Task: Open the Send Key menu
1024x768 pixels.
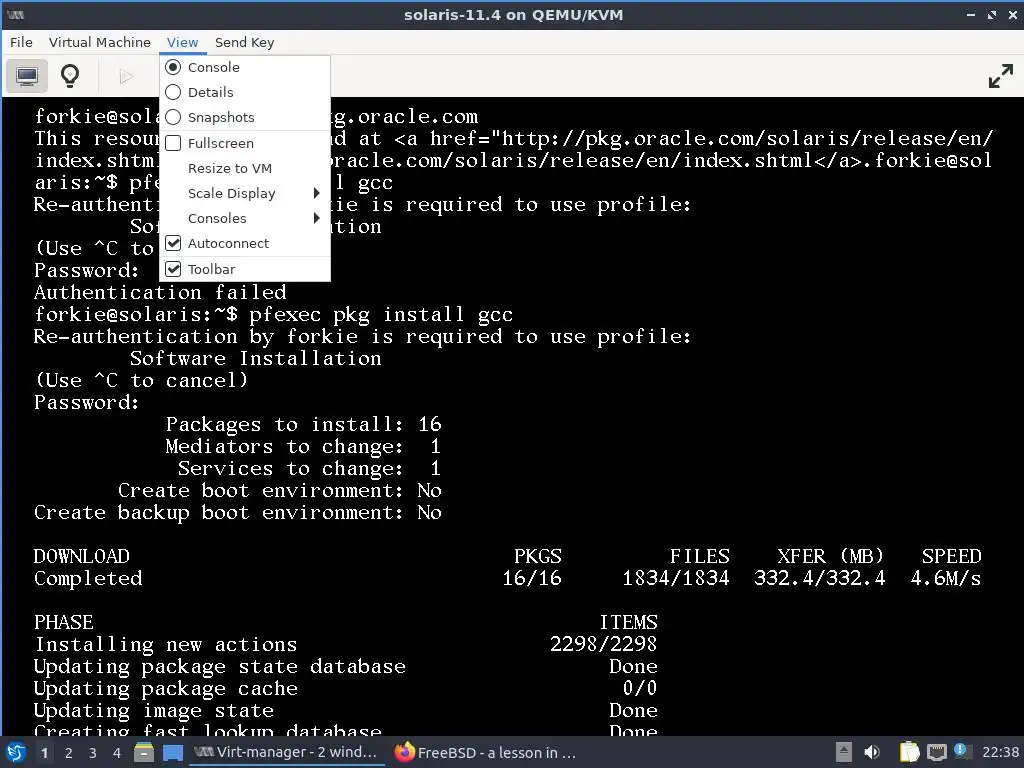Action: click(244, 42)
